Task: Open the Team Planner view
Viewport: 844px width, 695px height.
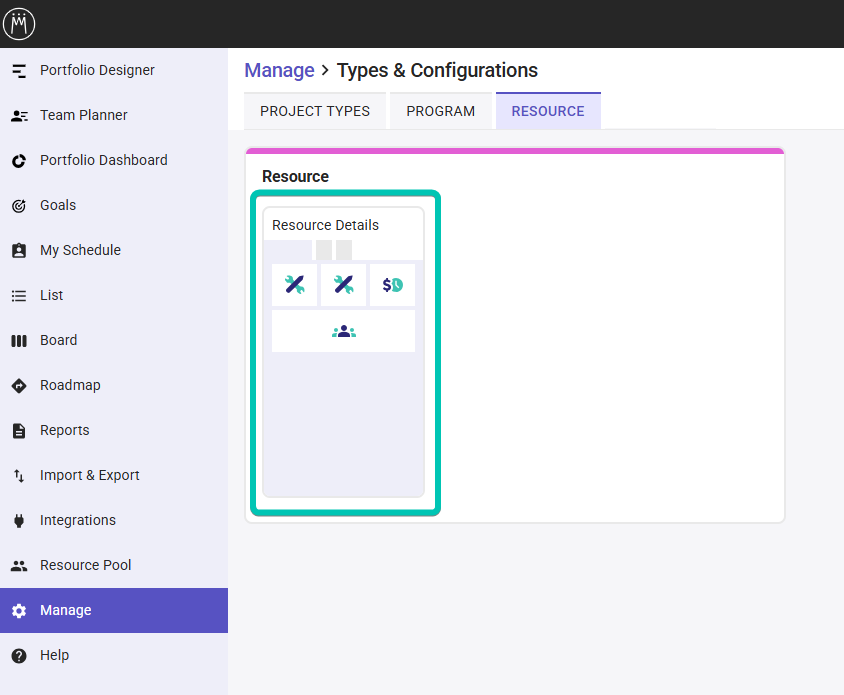Action: click(114, 115)
